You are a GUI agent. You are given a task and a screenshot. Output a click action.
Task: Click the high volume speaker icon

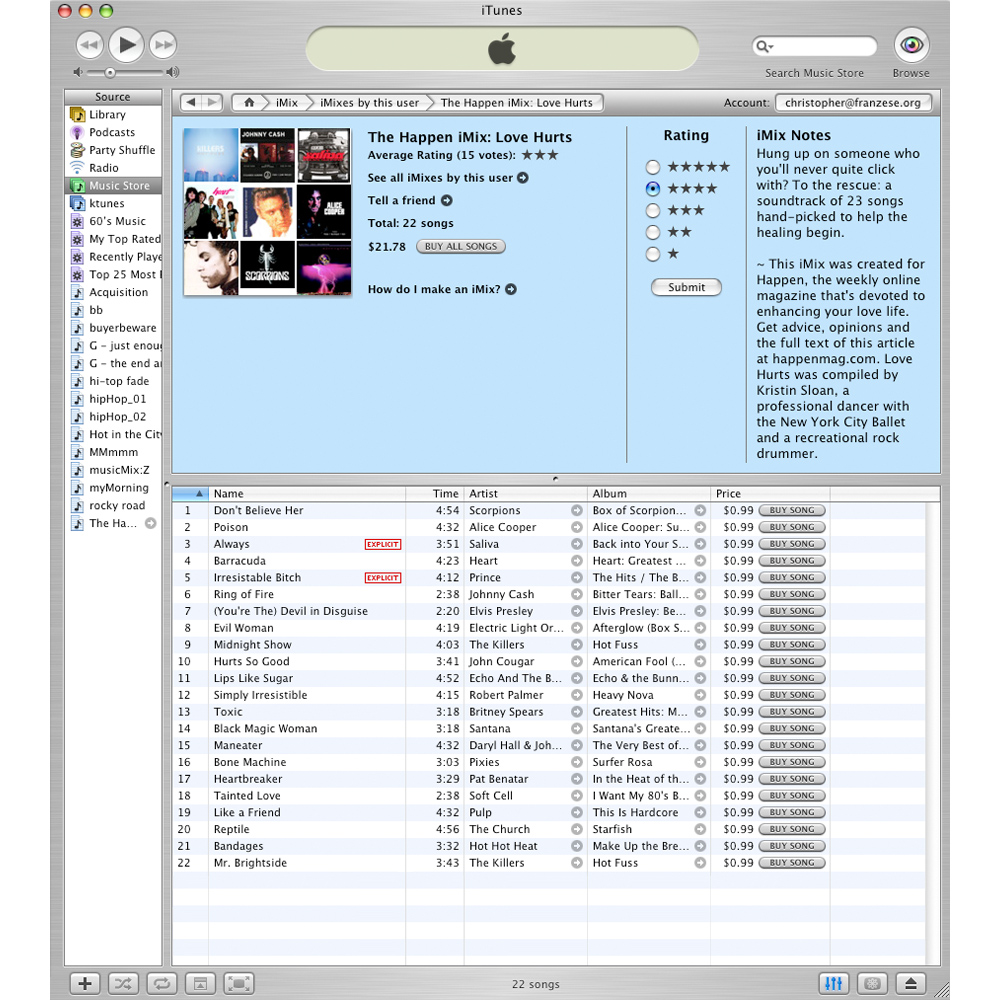pos(172,72)
